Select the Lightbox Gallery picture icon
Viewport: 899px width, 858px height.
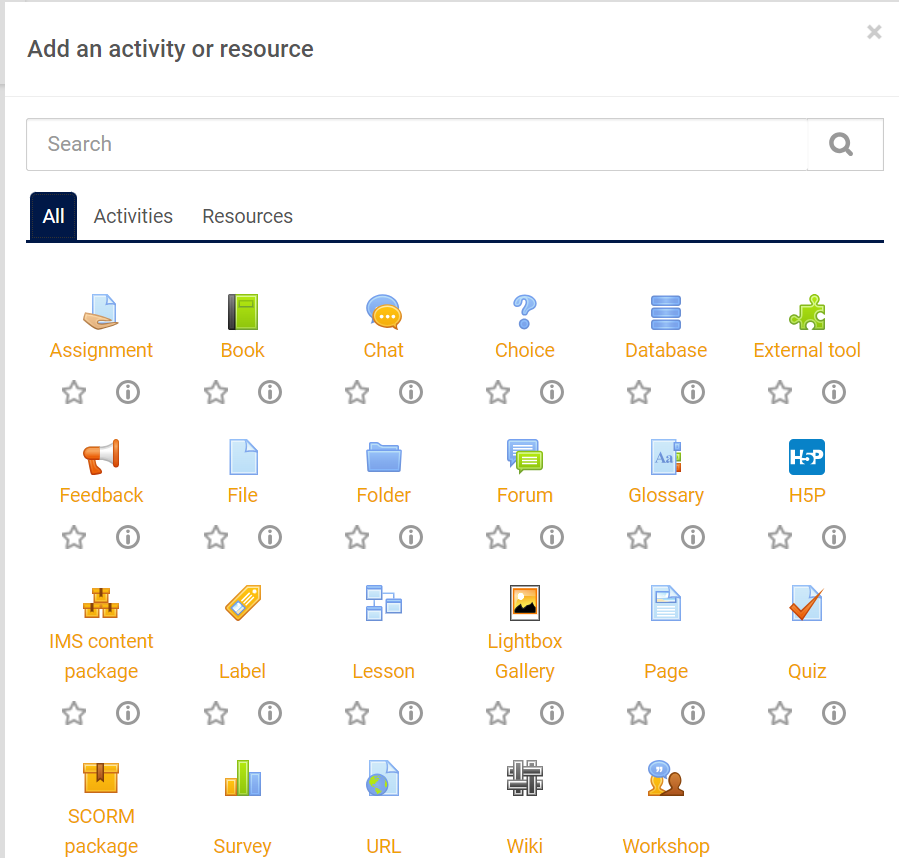tap(525, 603)
